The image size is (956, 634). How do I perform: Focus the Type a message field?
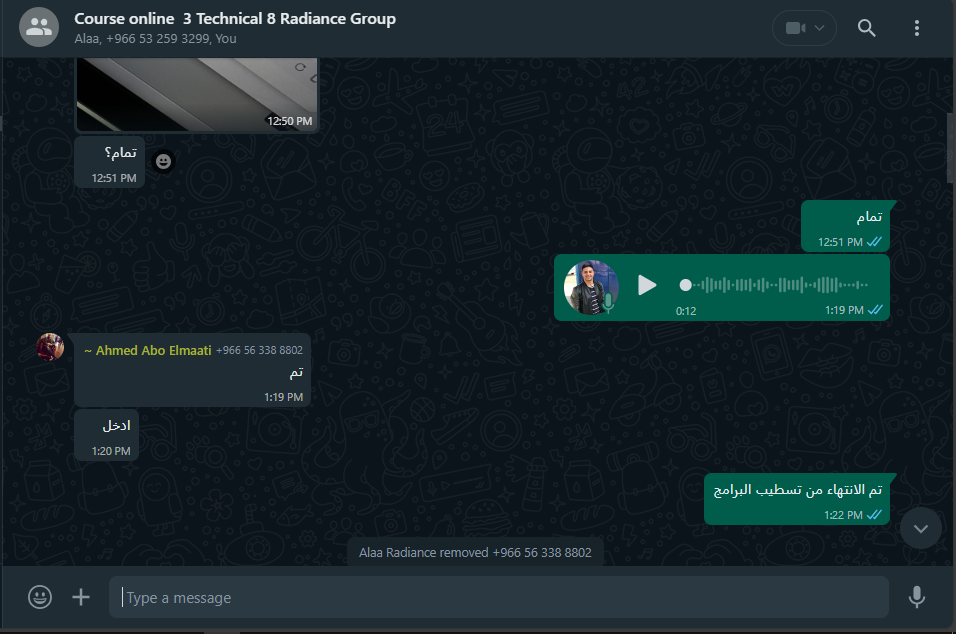click(x=498, y=597)
